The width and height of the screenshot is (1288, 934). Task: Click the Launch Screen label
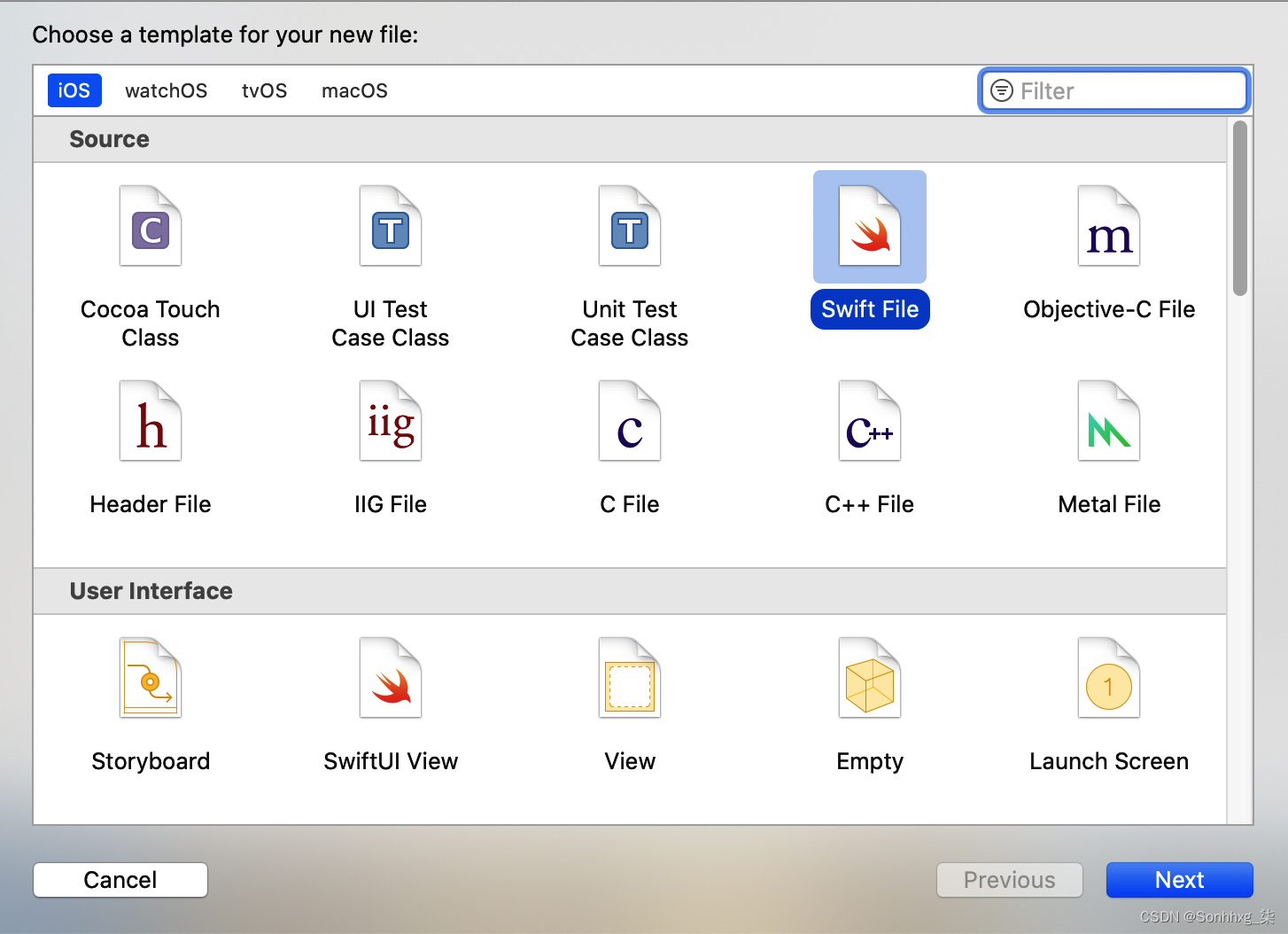(x=1109, y=761)
